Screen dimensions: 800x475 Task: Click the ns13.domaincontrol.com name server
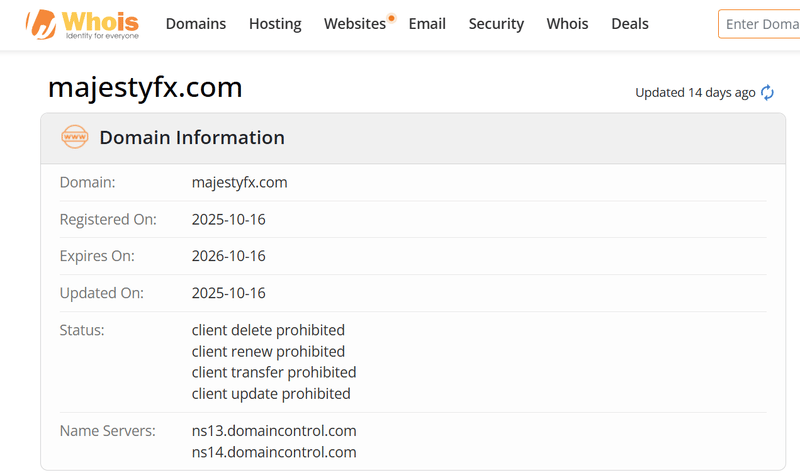click(x=274, y=431)
